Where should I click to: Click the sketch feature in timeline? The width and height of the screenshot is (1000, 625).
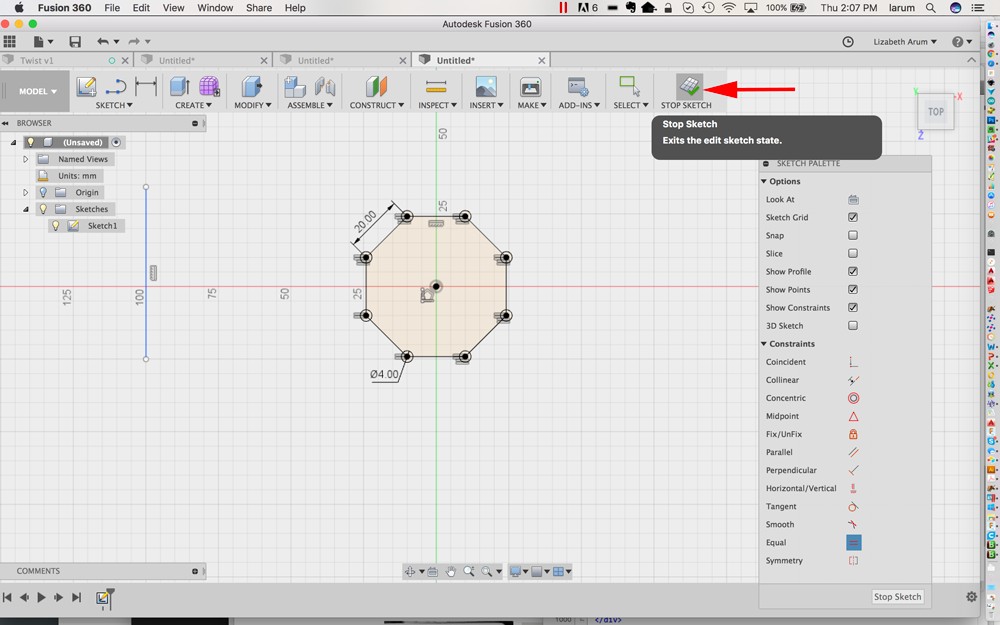coord(103,598)
